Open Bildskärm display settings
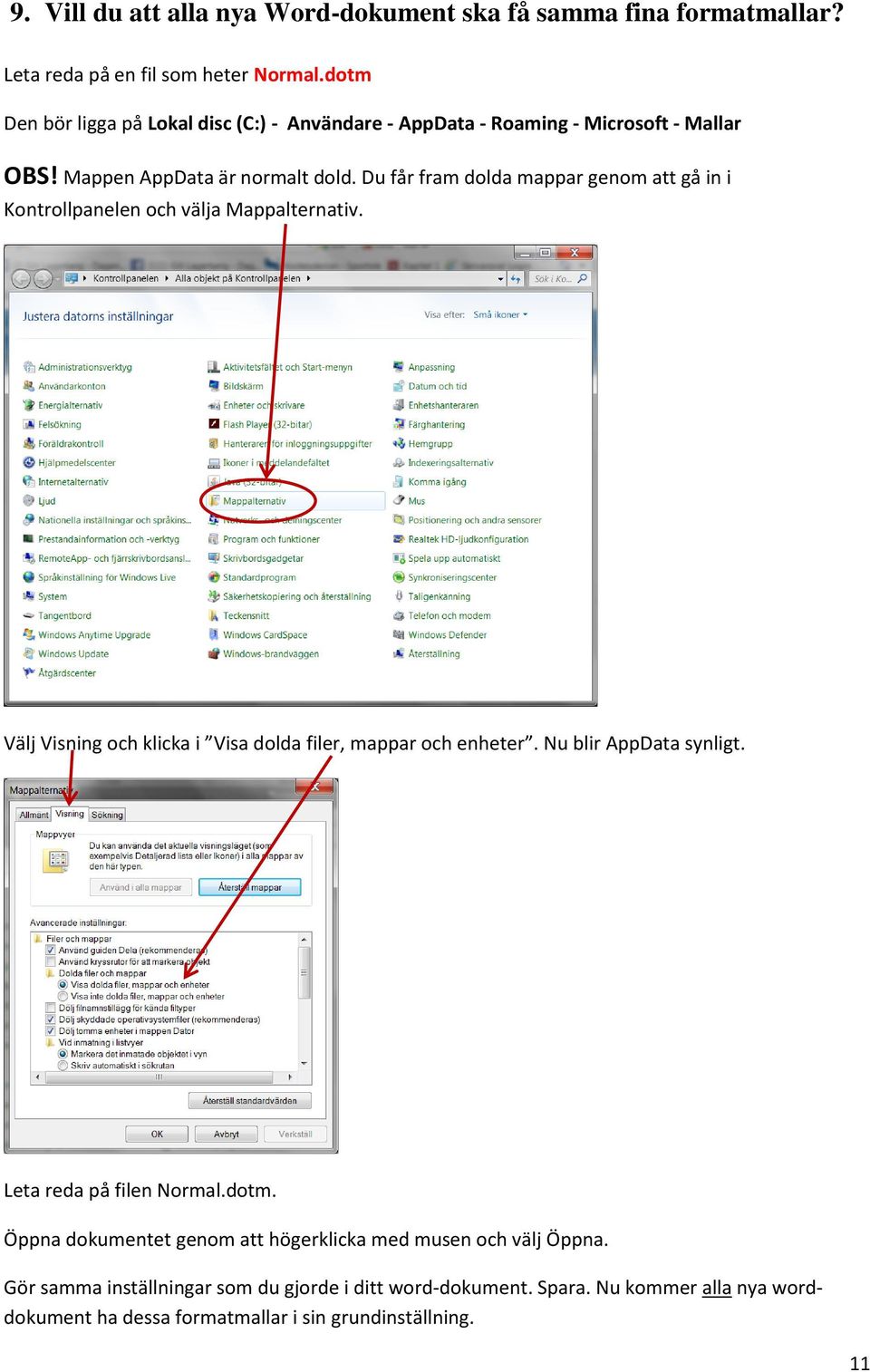The image size is (870, 1372). point(236,386)
